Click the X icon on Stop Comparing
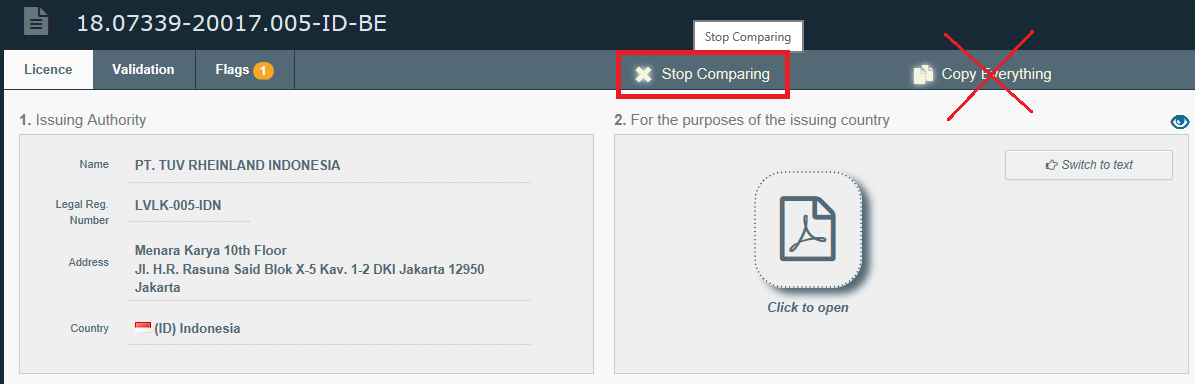1195x384 pixels. click(644, 74)
